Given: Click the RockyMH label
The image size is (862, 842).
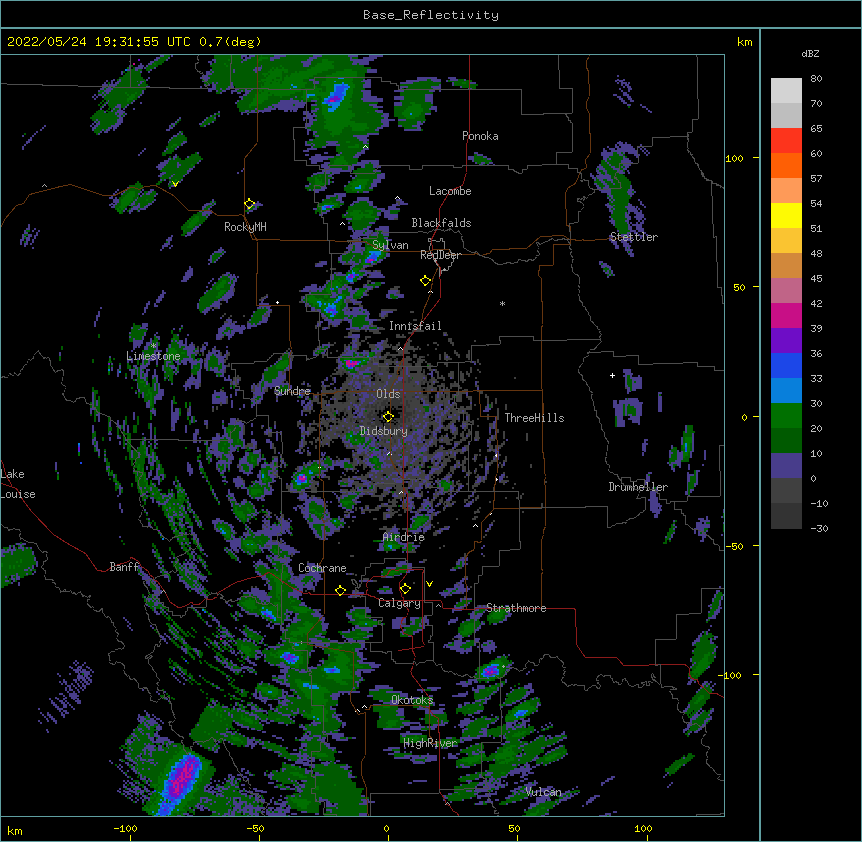Looking at the screenshot, I should pos(245,227).
